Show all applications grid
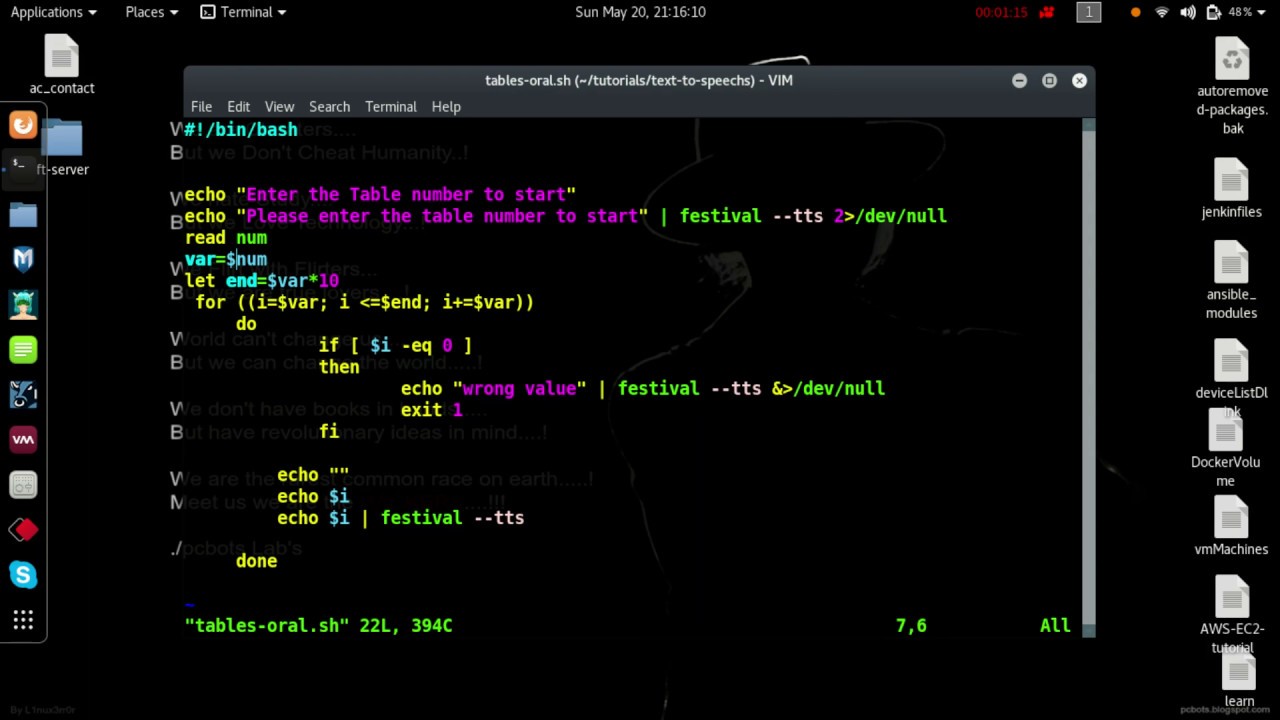The height and width of the screenshot is (720, 1280). 23,619
